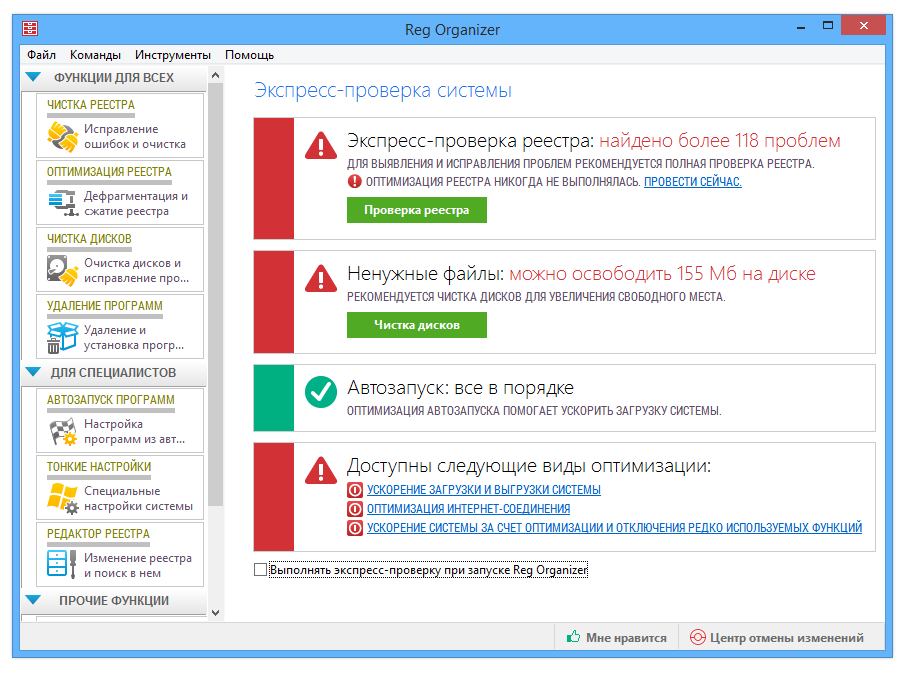Click thumbs-up icon in status bar
This screenshot has height=673, width=910.
pos(573,636)
